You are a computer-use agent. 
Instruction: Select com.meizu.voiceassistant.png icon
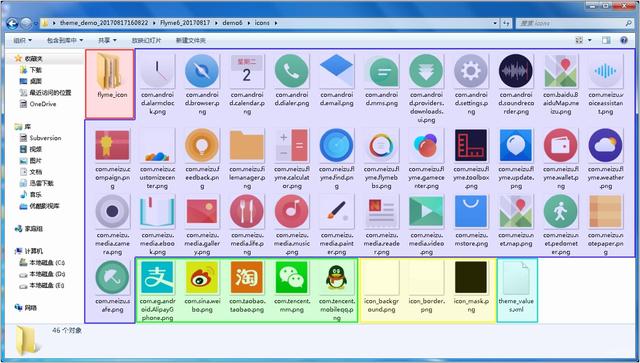[606, 71]
